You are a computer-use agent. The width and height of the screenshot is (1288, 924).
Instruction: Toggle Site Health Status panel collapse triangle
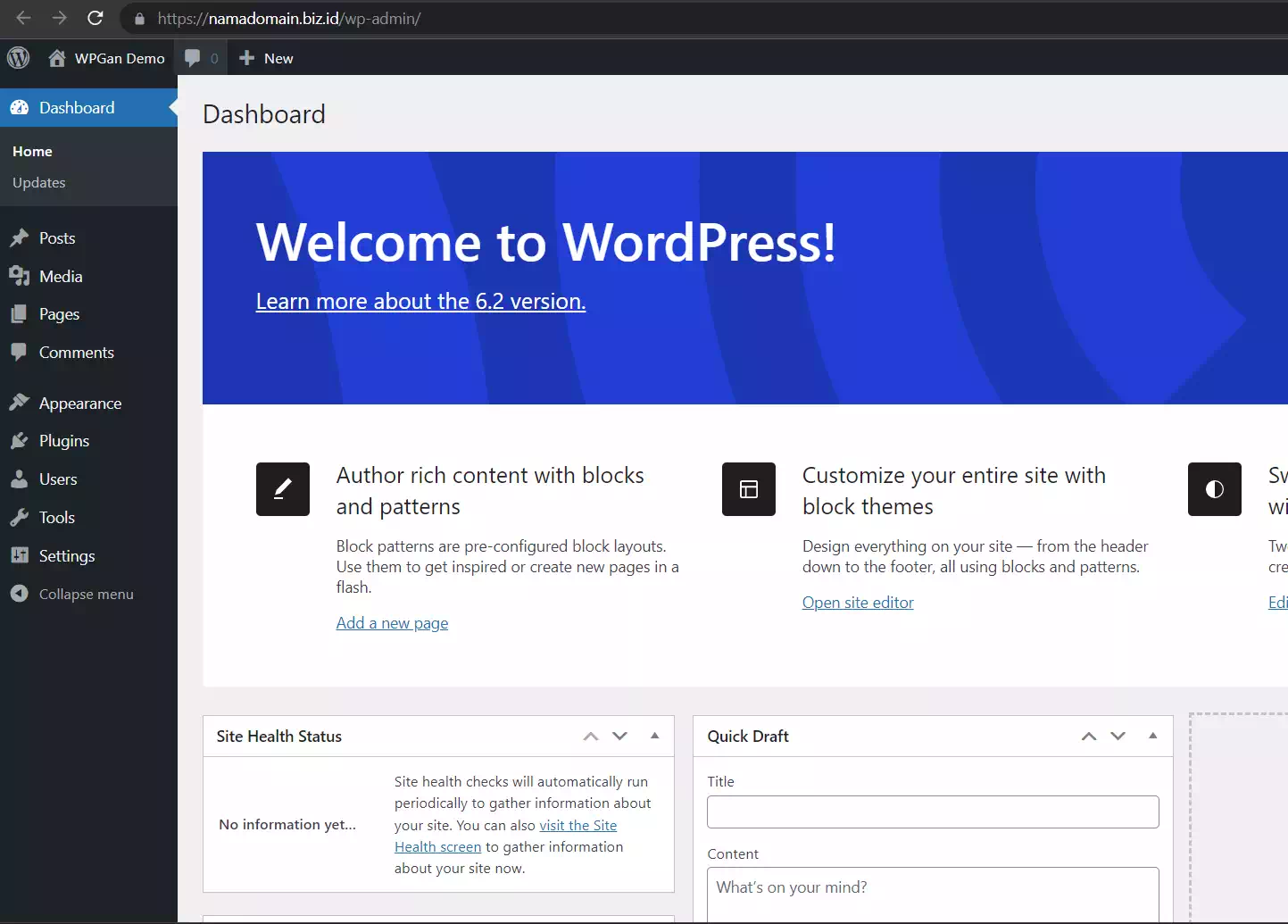click(655, 736)
